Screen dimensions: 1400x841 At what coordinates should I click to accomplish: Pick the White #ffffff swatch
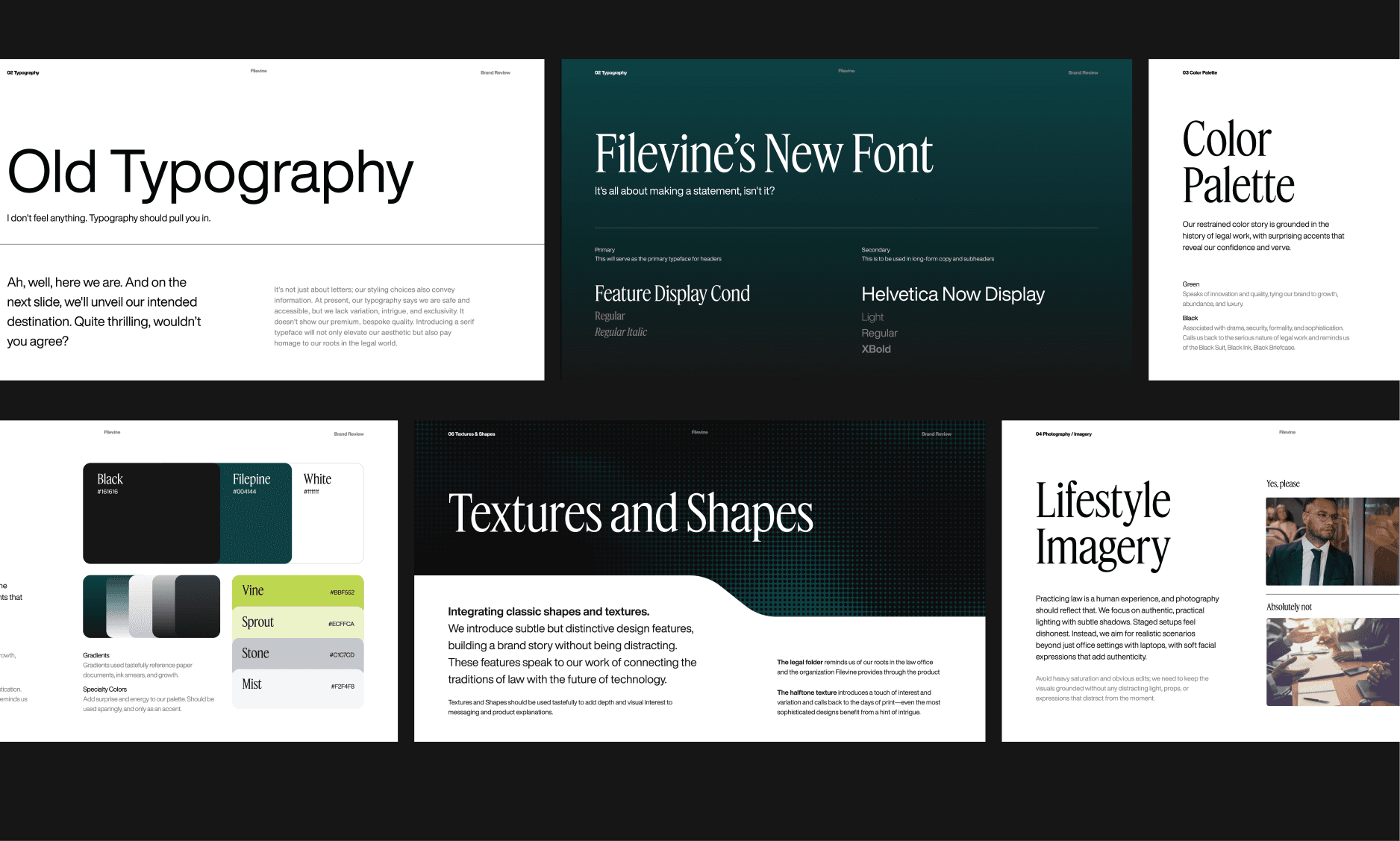click(328, 513)
